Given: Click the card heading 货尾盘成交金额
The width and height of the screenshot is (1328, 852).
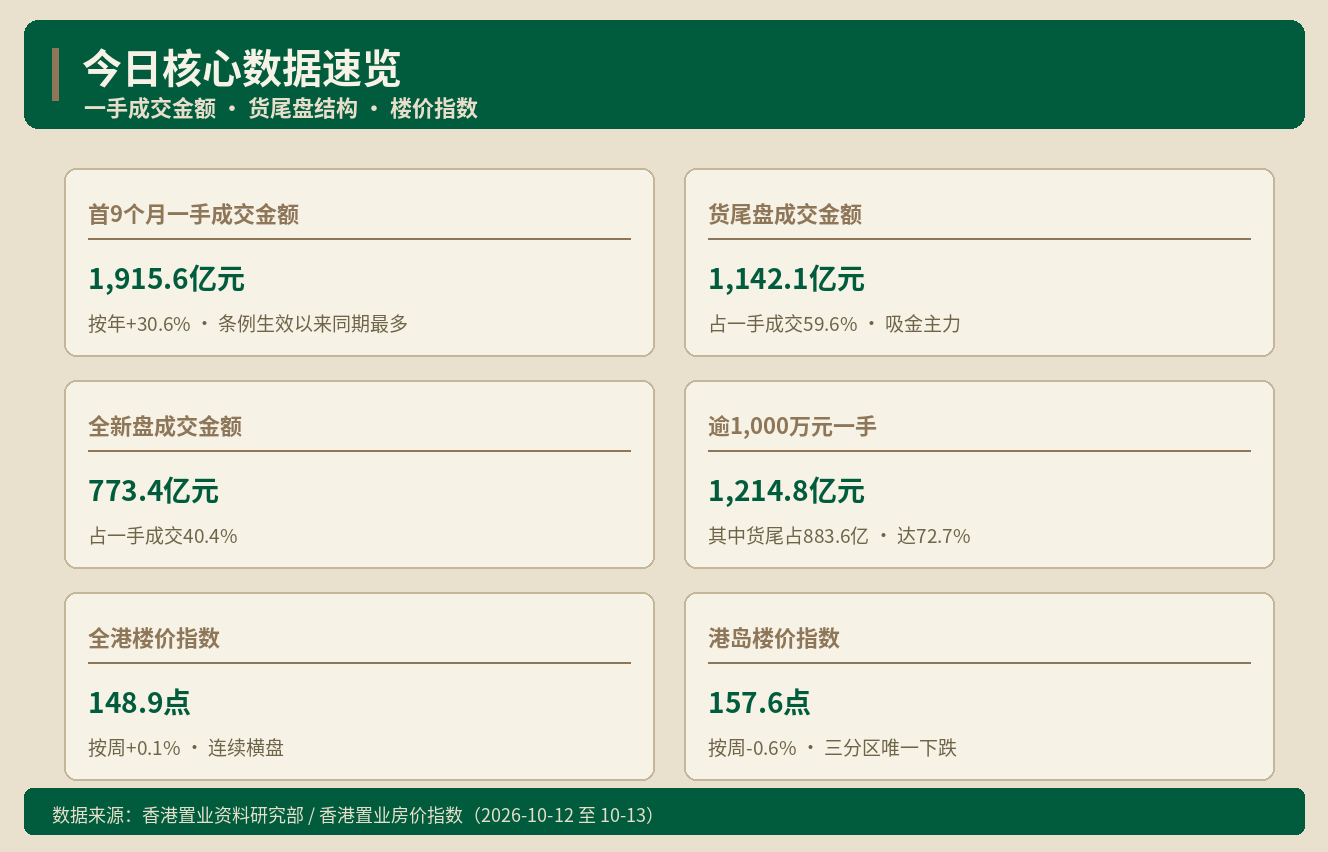Looking at the screenshot, I should 785,214.
